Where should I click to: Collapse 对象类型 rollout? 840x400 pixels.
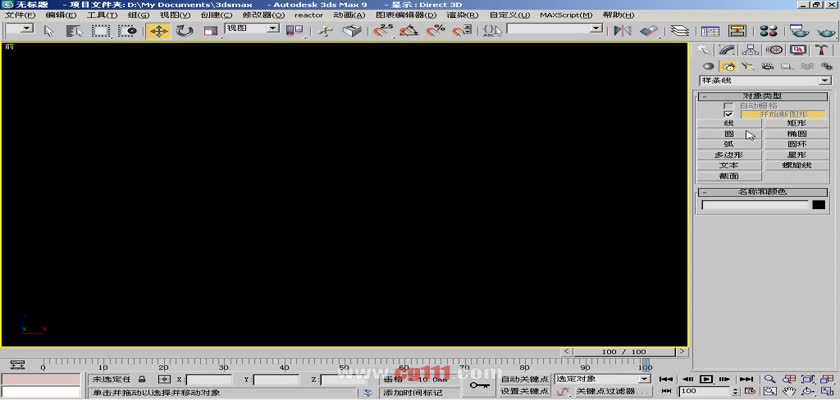point(763,96)
